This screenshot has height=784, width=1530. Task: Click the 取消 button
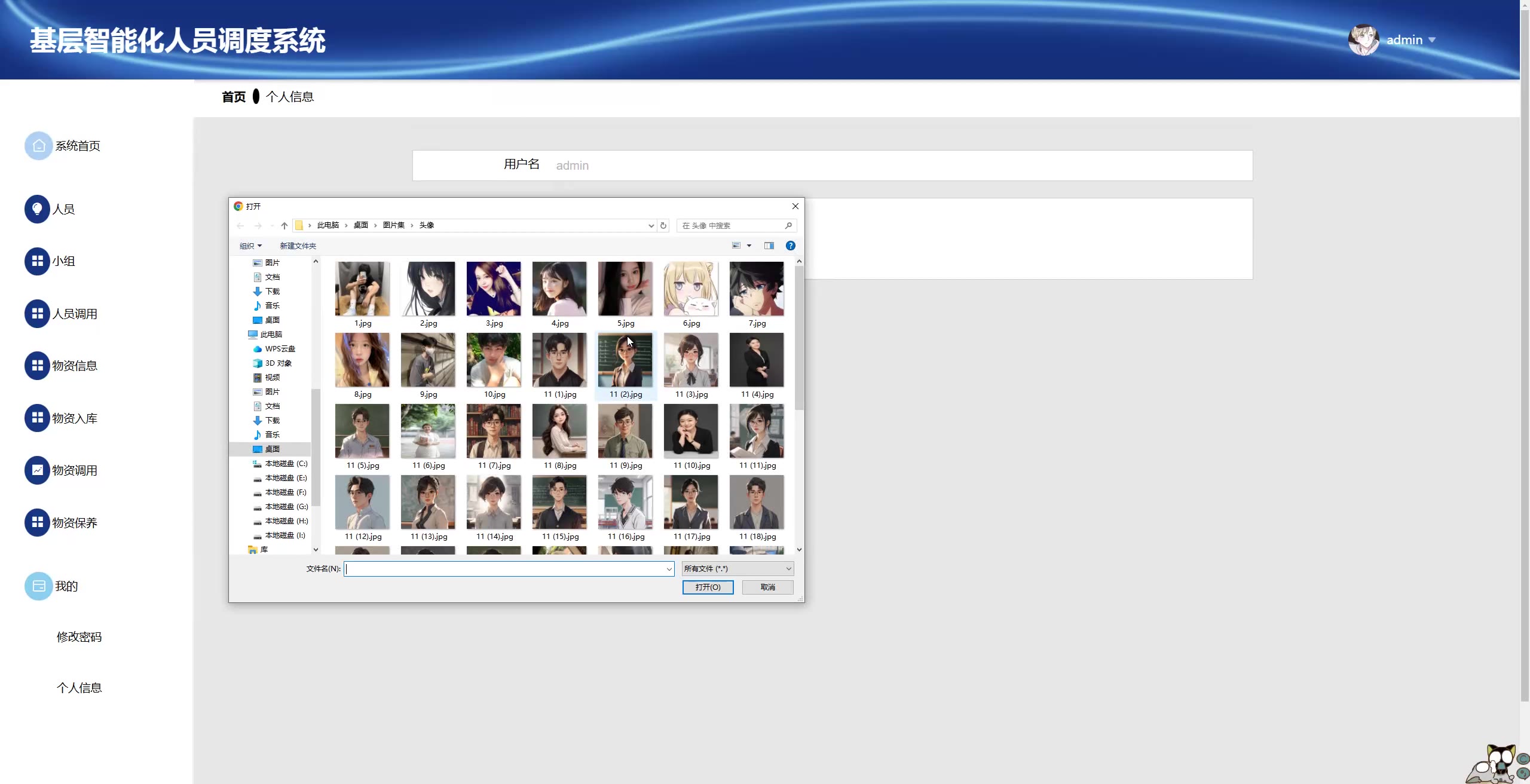click(x=767, y=587)
